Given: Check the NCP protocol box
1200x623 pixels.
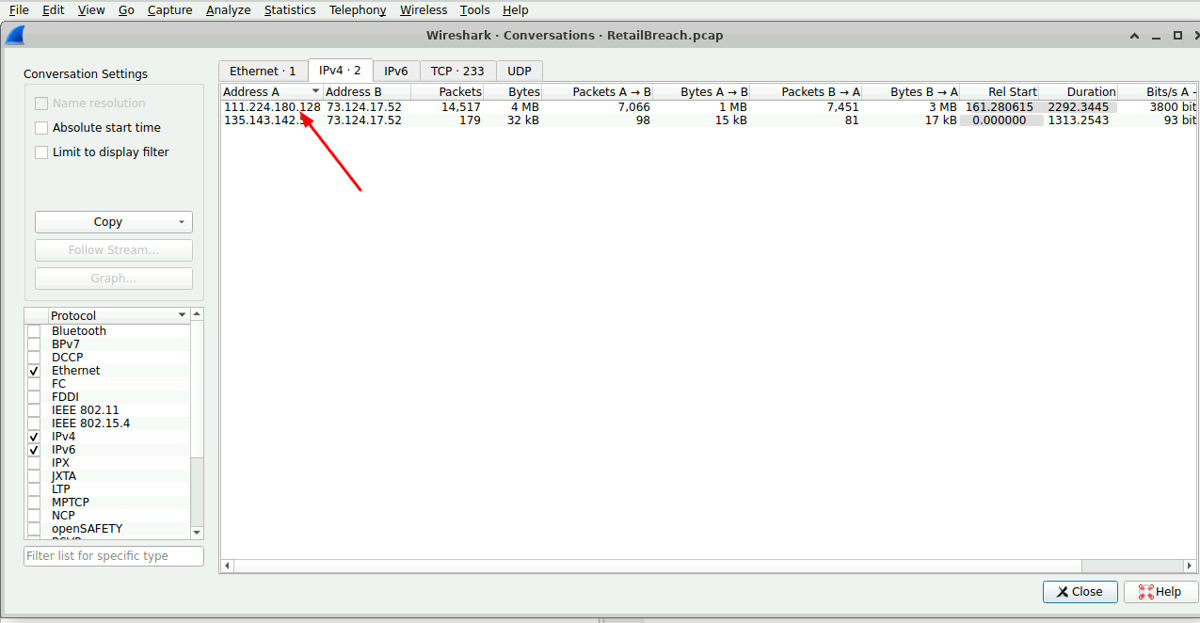Looking at the screenshot, I should 34,516.
